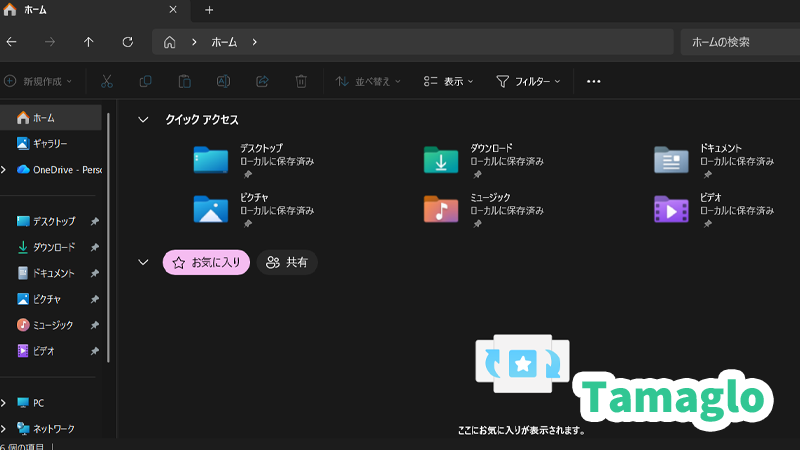800x450 pixels.
Task: Open the 表示 (View) dropdown
Action: tap(446, 81)
